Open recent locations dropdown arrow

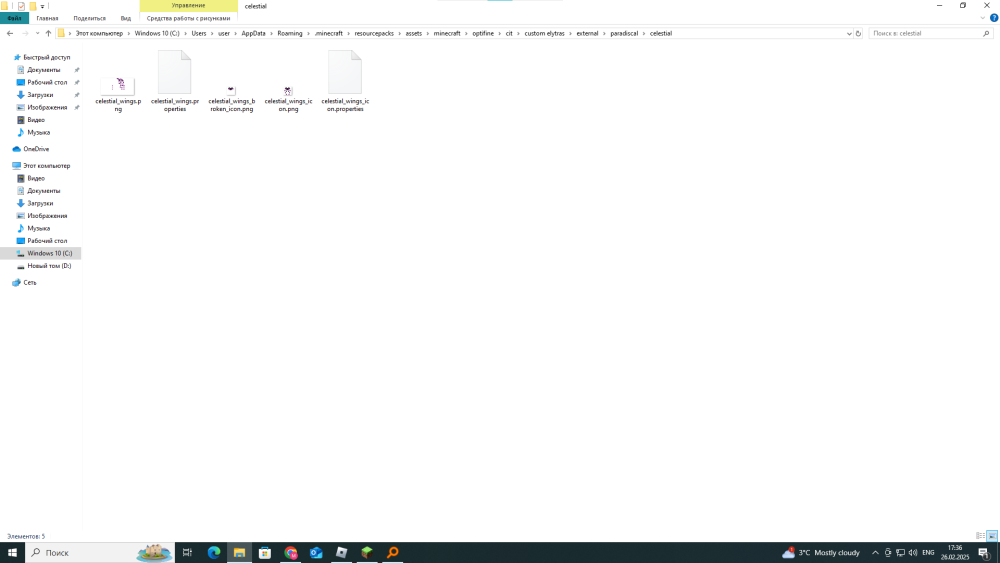click(37, 33)
